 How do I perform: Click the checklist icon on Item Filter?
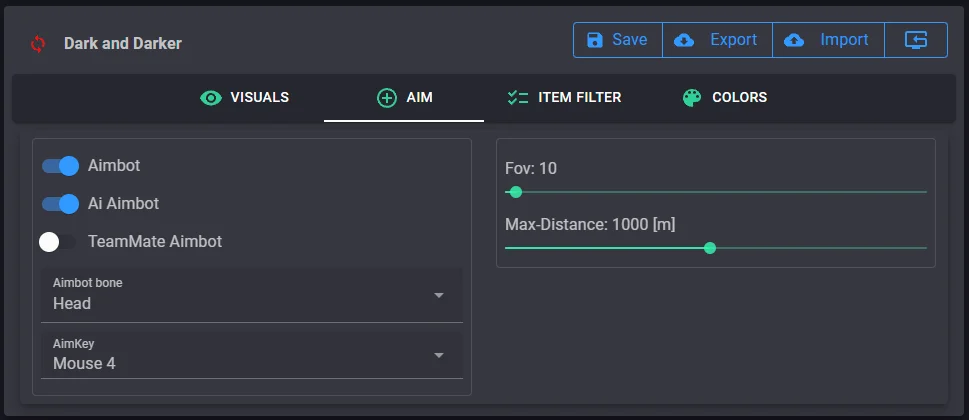[517, 98]
